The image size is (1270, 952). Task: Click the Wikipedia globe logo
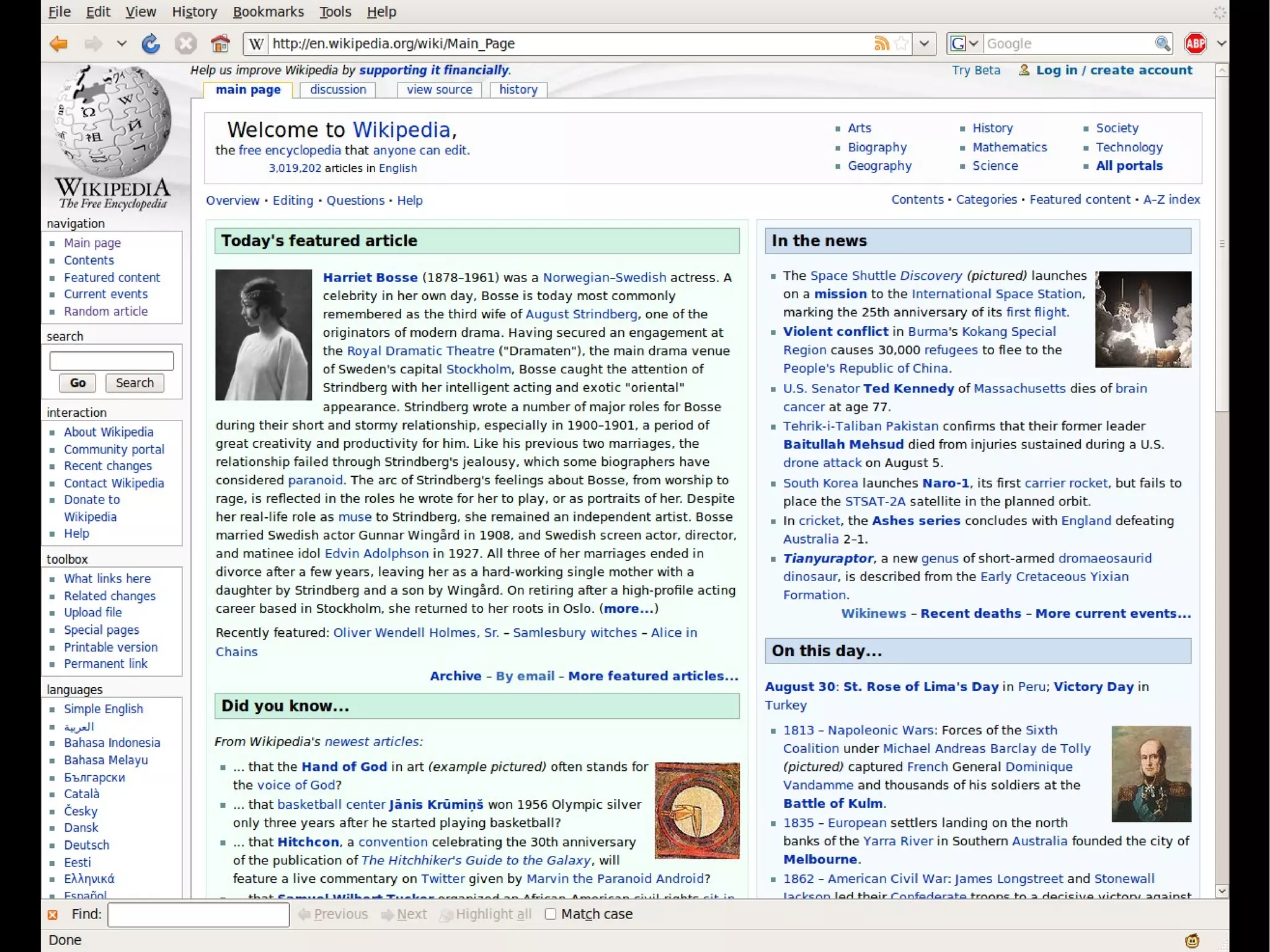pos(113,121)
